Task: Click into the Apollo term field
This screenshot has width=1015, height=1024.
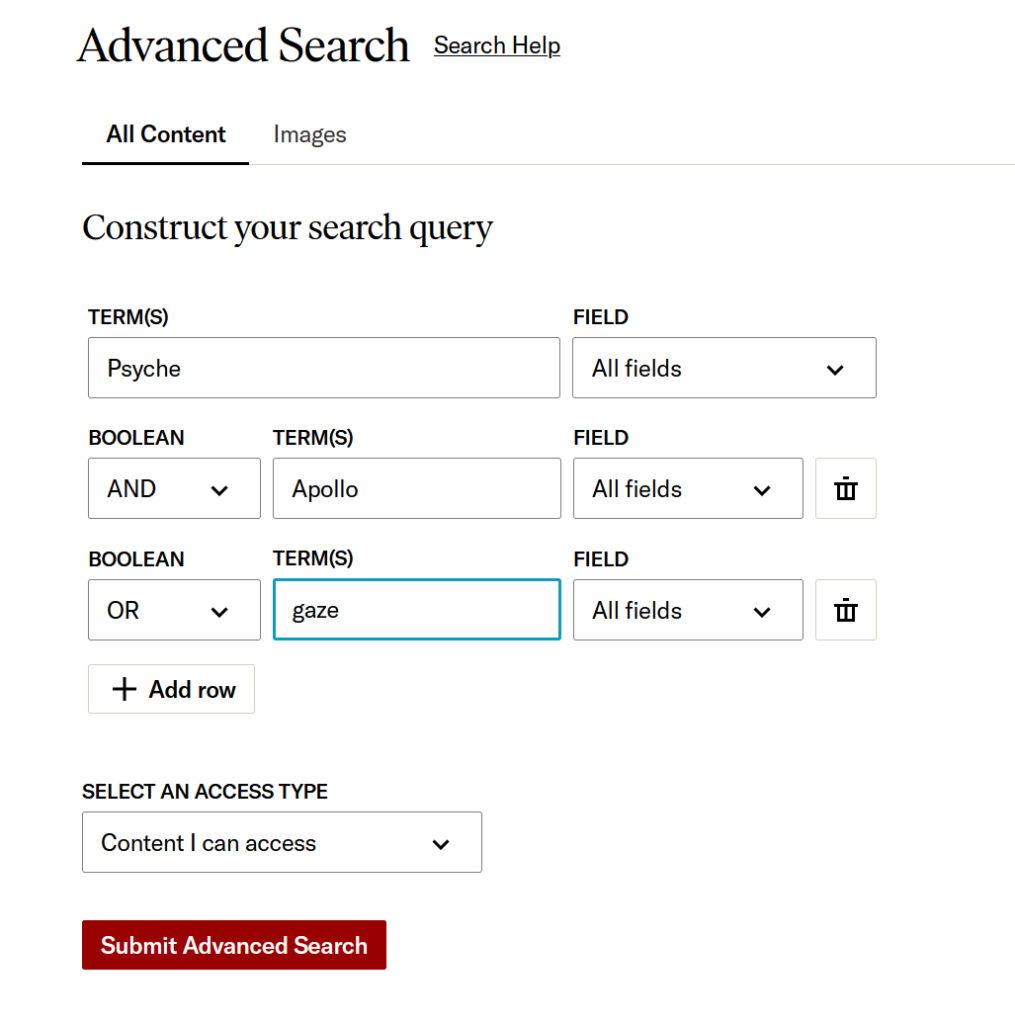Action: coord(416,489)
